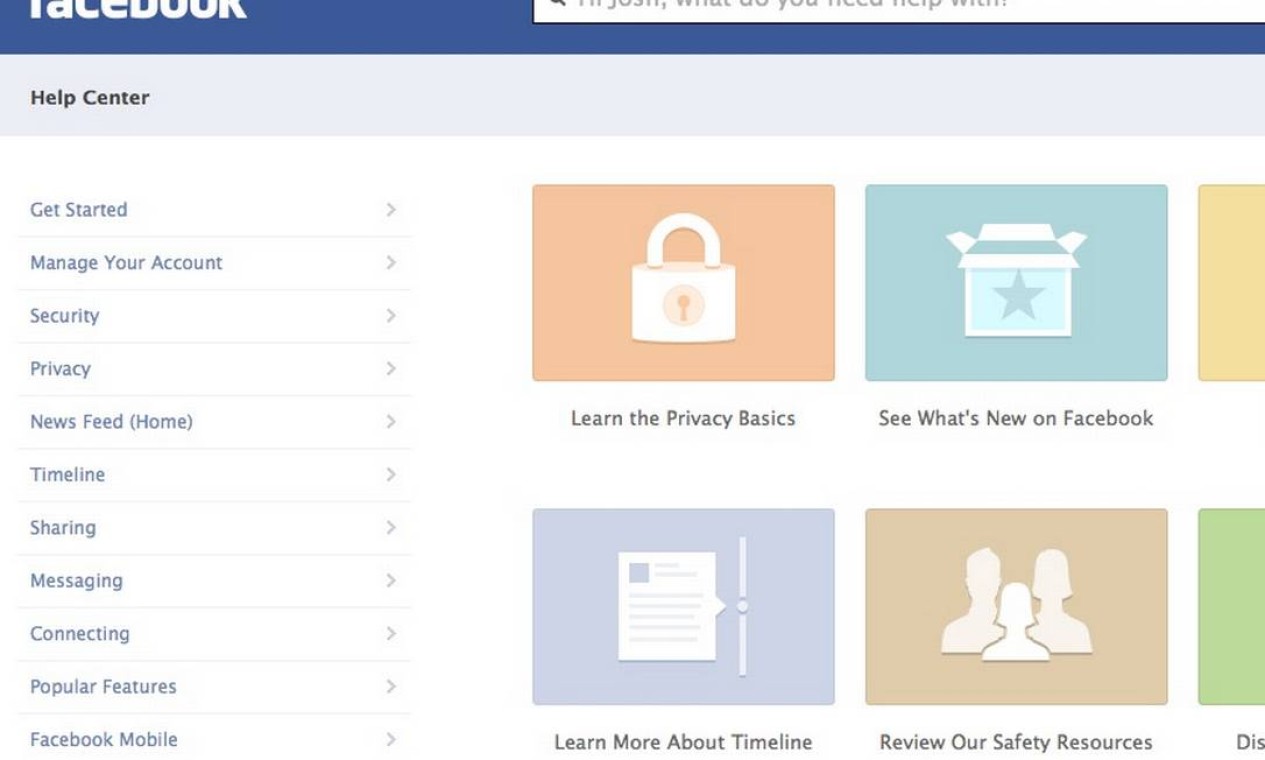Go to Timeline help topic in sidebar

(x=67, y=475)
